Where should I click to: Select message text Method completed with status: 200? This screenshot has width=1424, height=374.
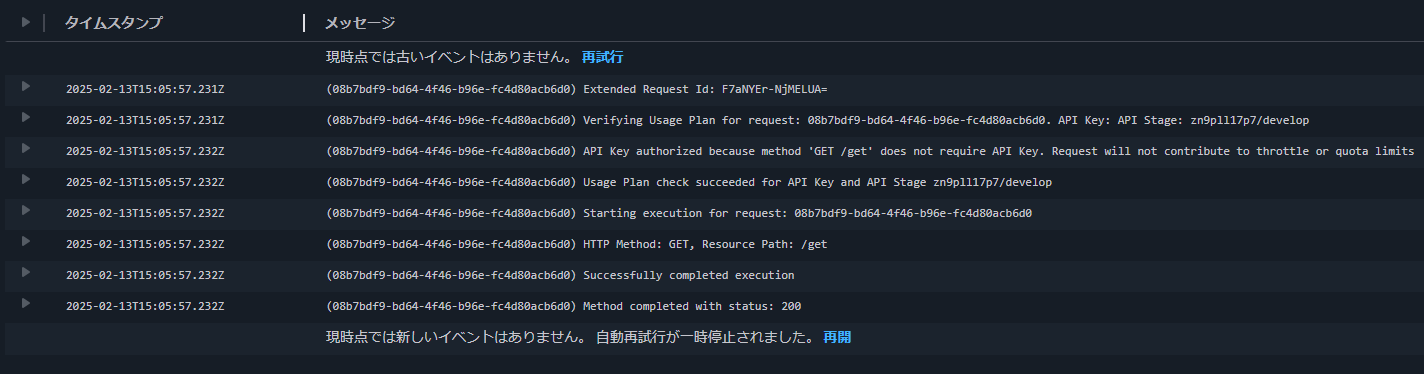[692, 306]
